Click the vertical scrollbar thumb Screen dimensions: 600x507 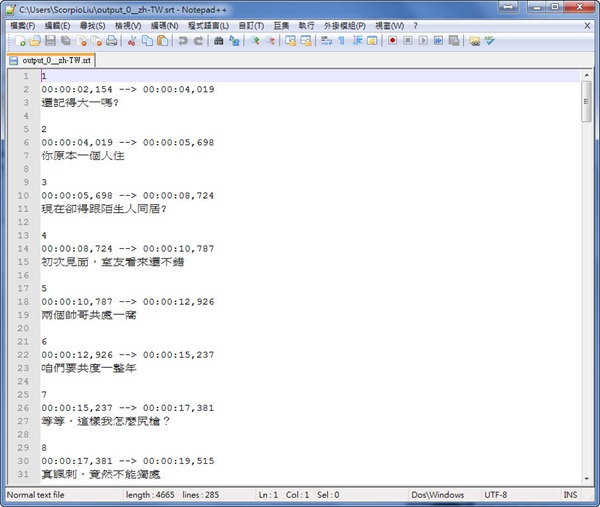click(586, 101)
